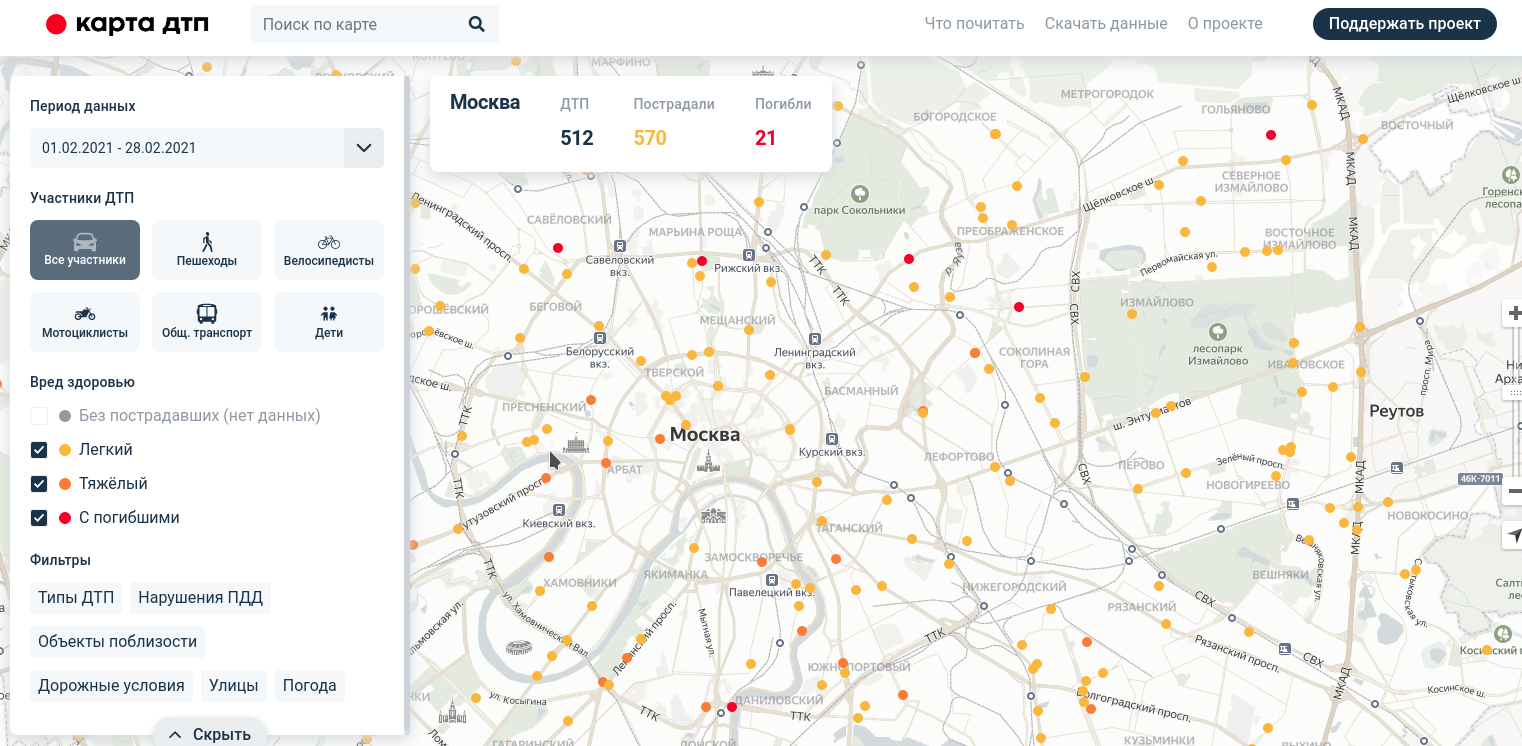This screenshot has width=1522, height=746.
Task: Click the Павелецкий вкз. station icon
Action: [x=772, y=579]
